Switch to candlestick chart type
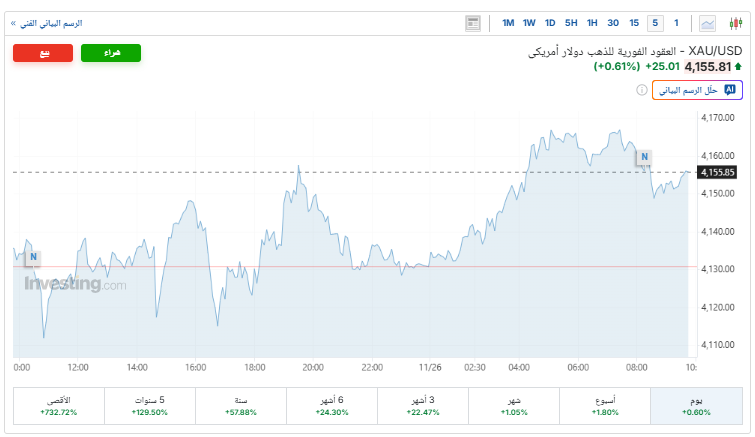Viewport: 755px width, 437px height. pyautogui.click(x=733, y=23)
